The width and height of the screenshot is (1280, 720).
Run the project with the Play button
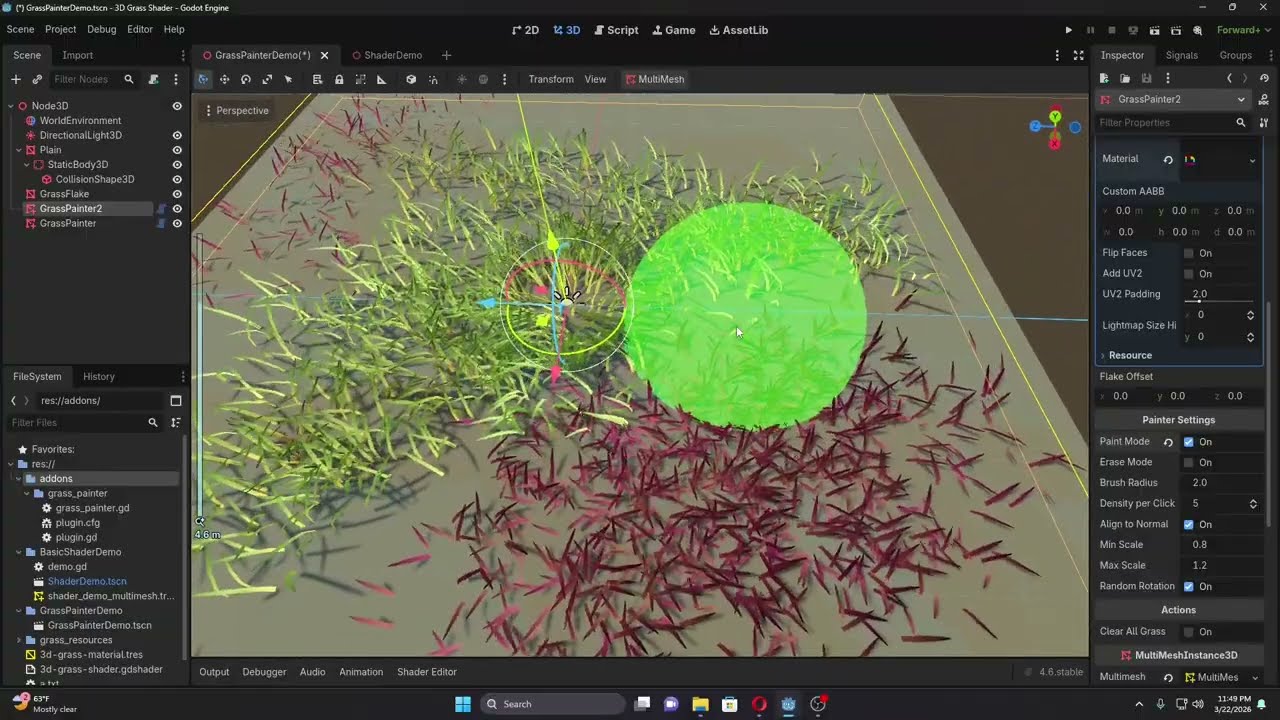click(x=1068, y=30)
